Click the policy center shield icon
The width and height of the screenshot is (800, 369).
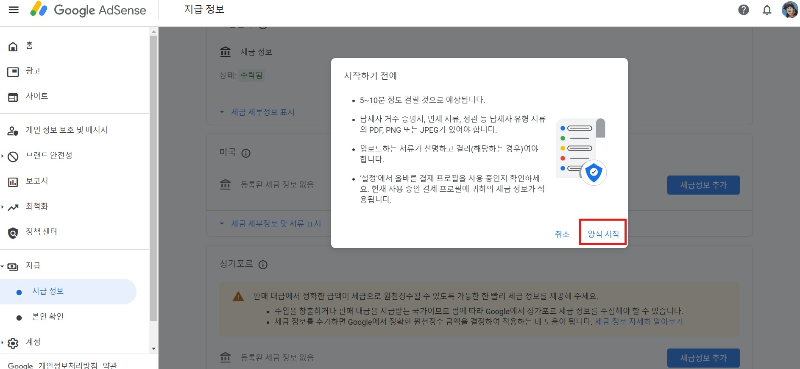coord(13,233)
